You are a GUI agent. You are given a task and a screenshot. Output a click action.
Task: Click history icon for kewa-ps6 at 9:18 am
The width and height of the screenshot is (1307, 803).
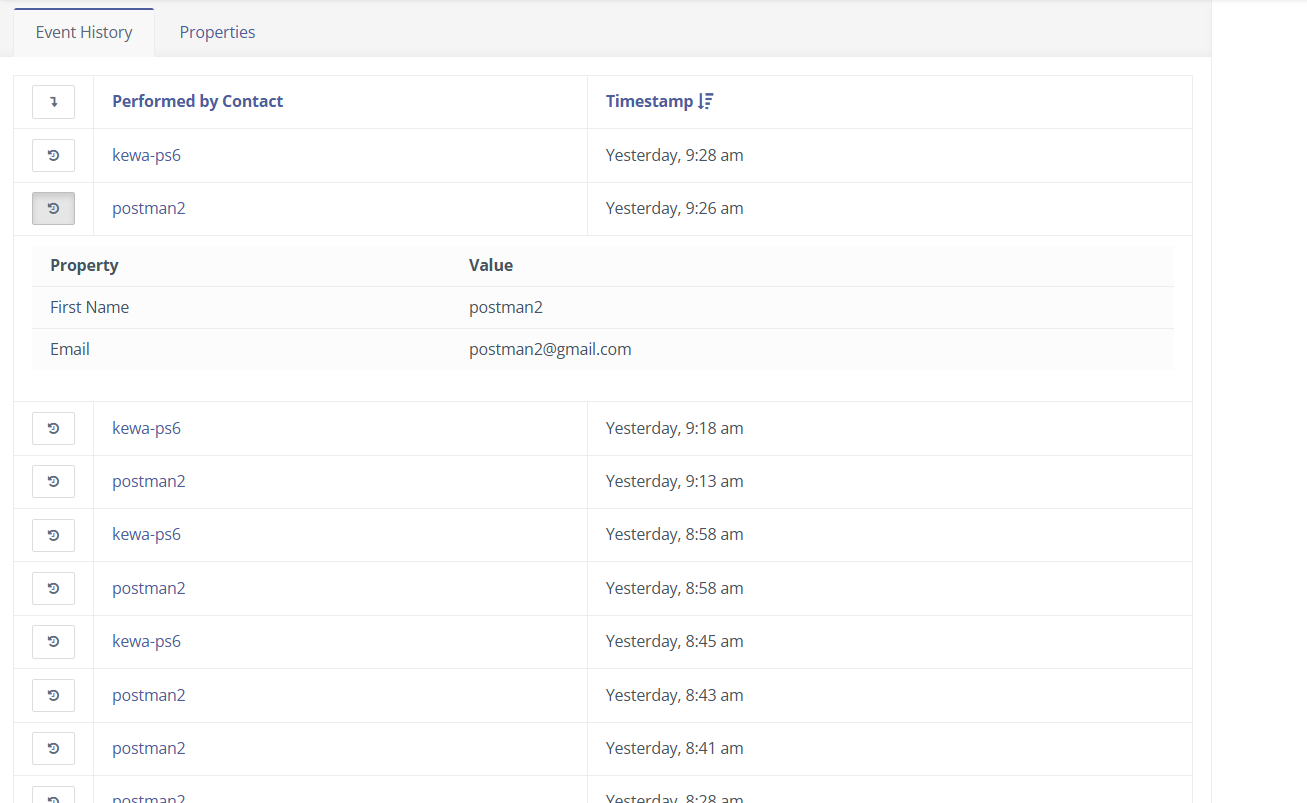(x=53, y=428)
